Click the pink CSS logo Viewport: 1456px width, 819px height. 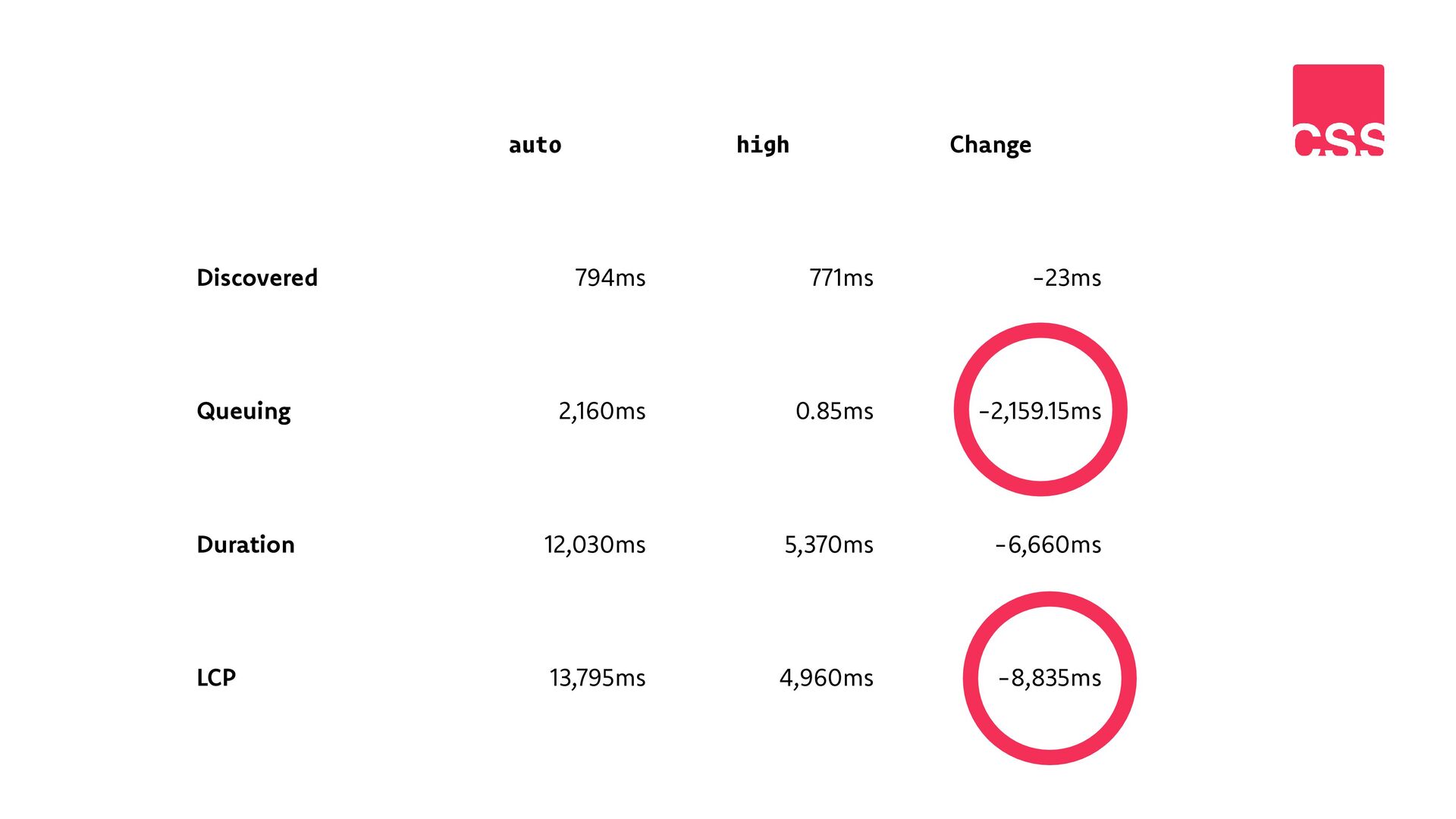1338,110
